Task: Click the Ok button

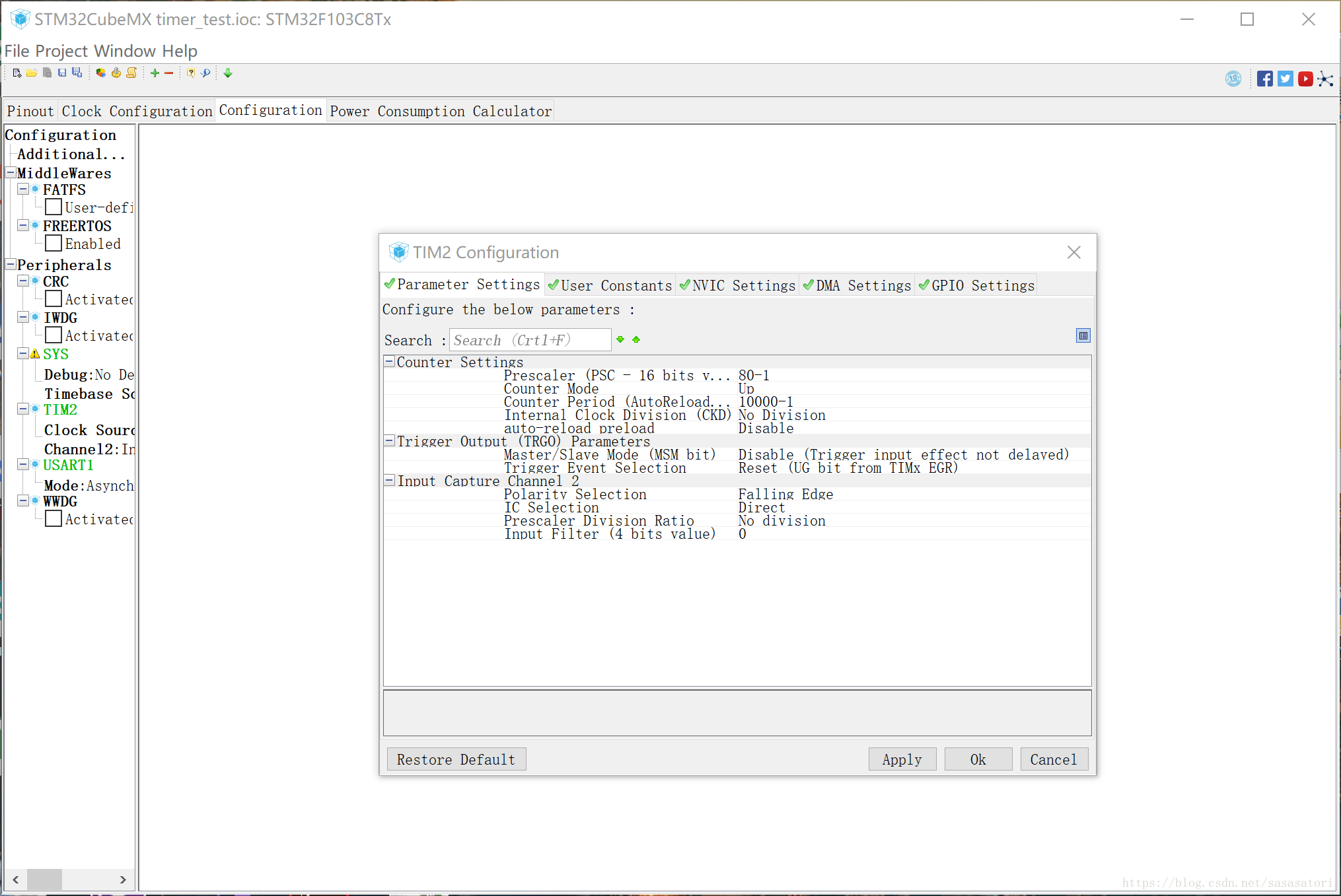Action: [978, 759]
